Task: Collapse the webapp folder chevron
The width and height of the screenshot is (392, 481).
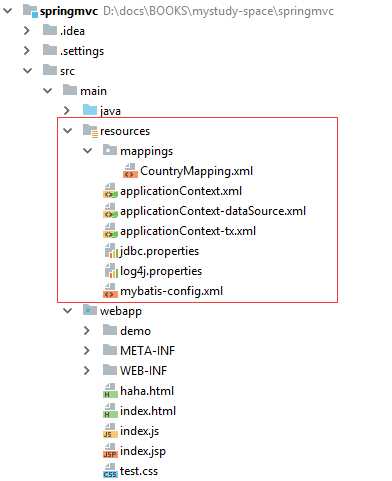Action: point(67,311)
